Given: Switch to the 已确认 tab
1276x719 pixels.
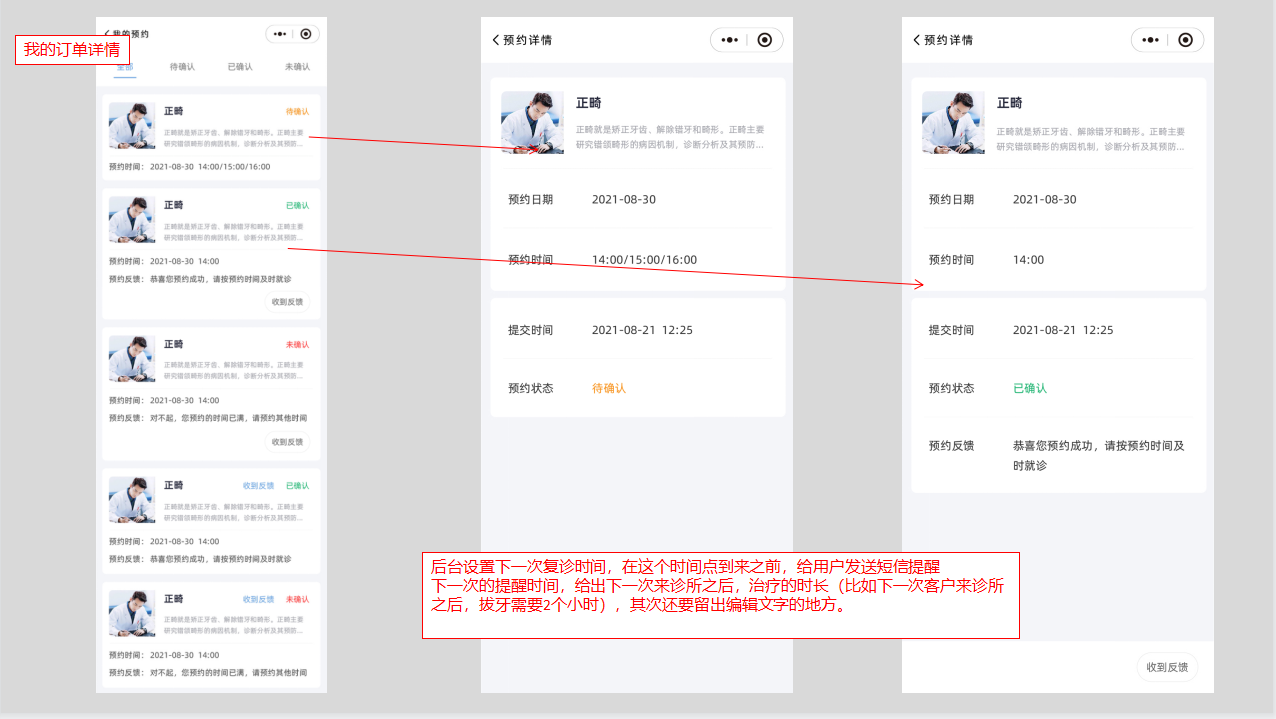Looking at the screenshot, I should (240, 67).
